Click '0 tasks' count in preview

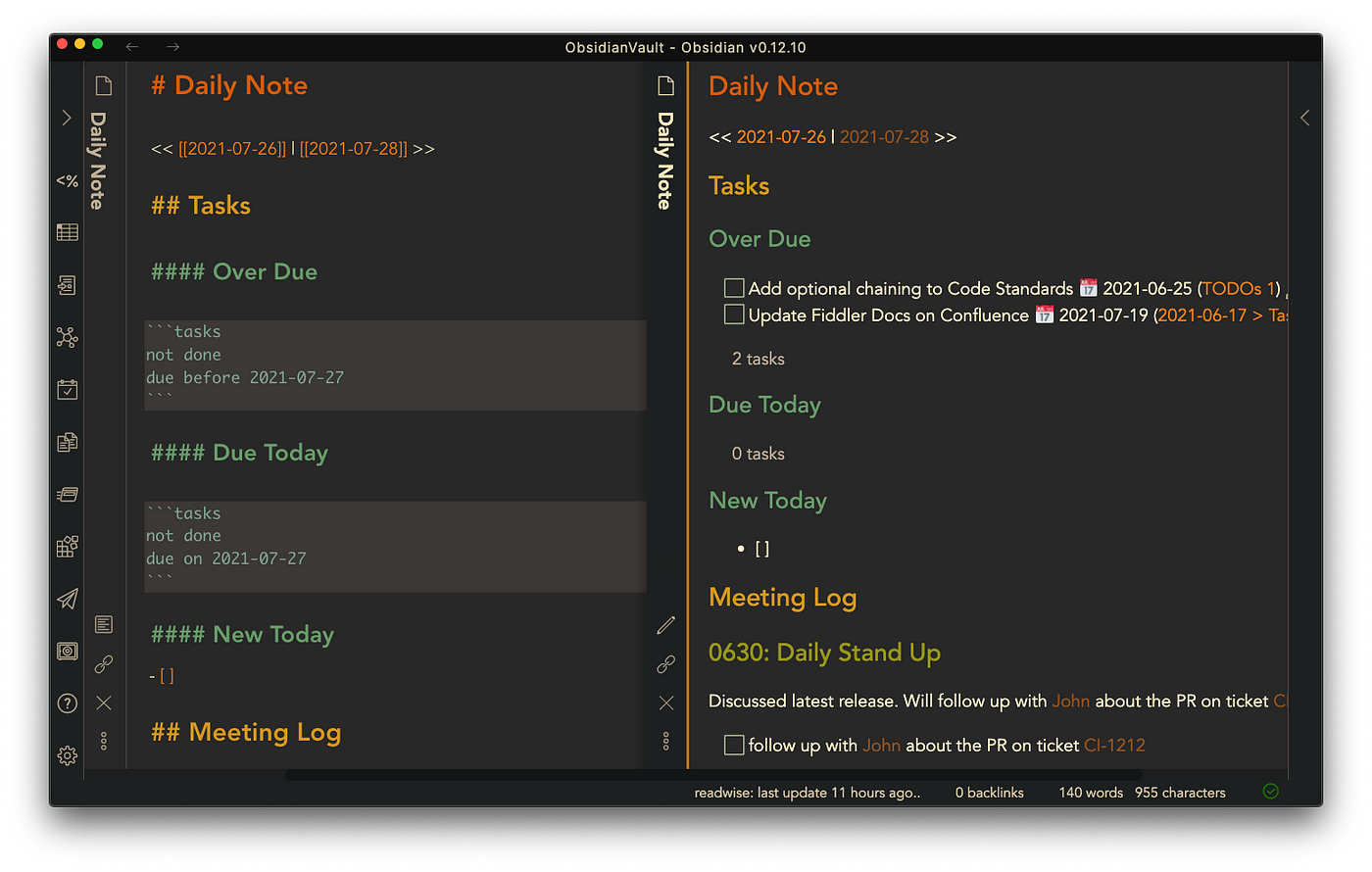(x=759, y=455)
